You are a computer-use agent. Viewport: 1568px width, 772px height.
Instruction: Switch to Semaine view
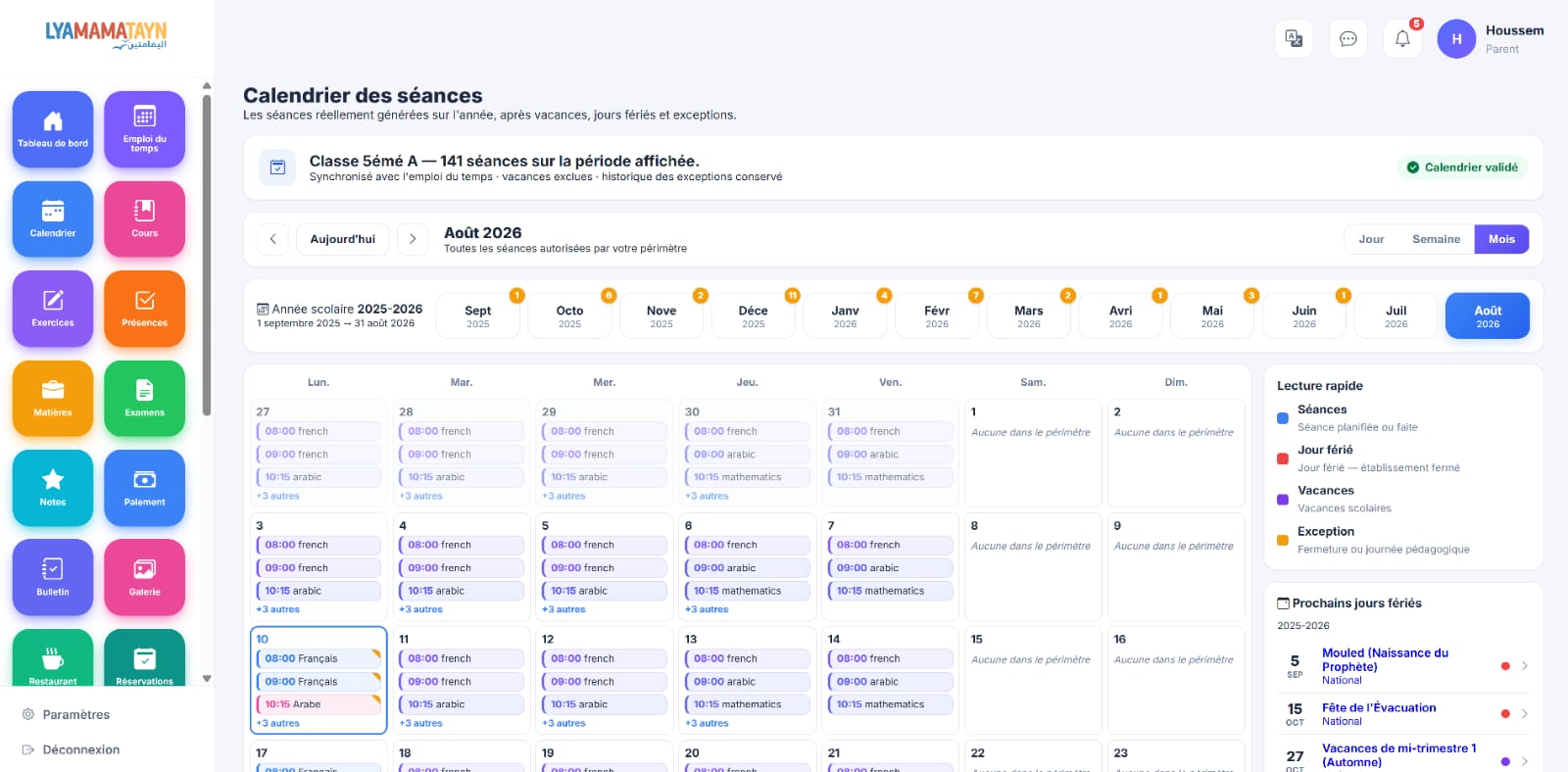tap(1436, 239)
